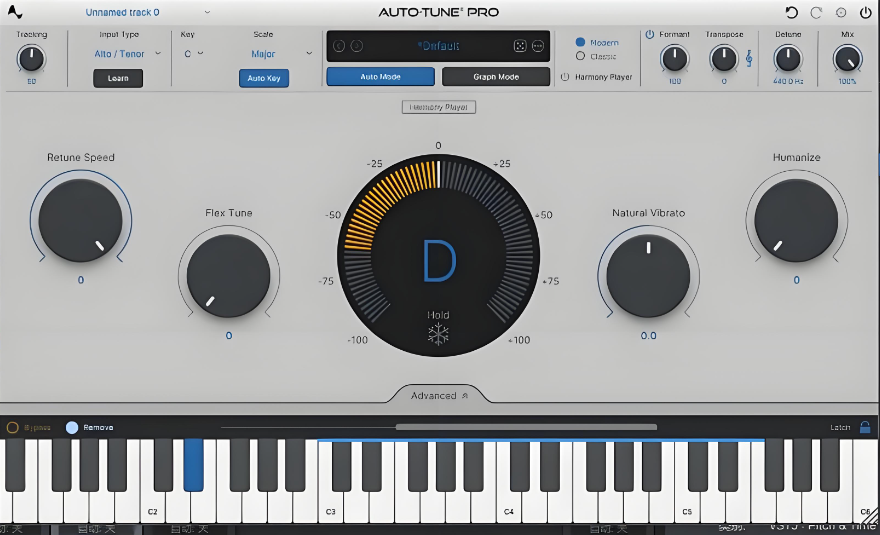The image size is (880, 535).
Task: Click the Tracking knob
Action: coord(31,59)
